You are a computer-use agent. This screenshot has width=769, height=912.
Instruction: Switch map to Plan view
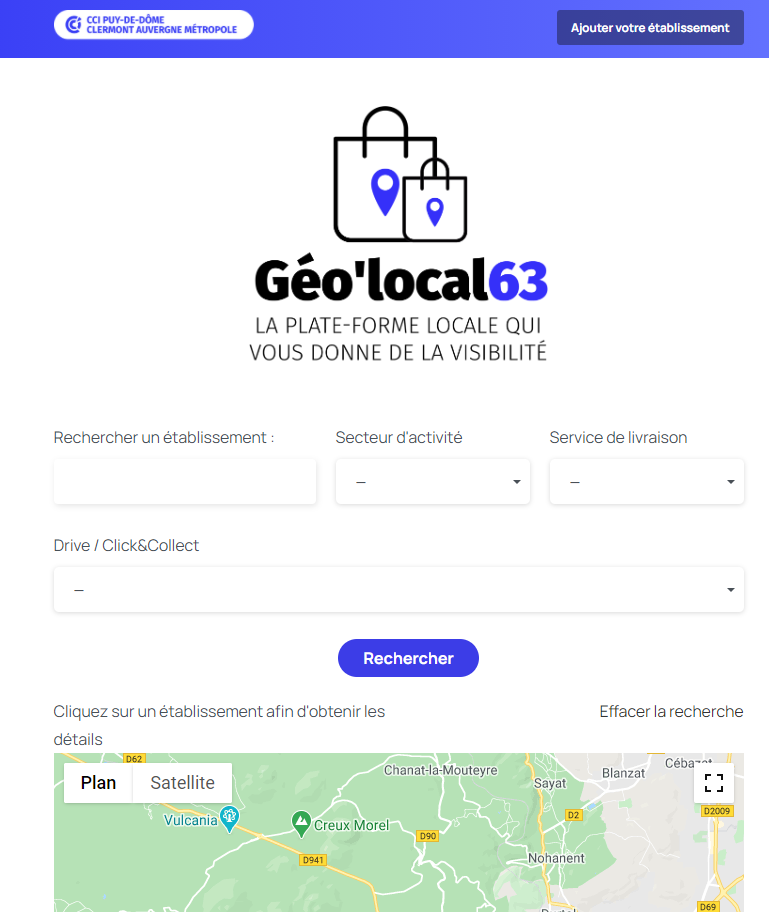98,783
